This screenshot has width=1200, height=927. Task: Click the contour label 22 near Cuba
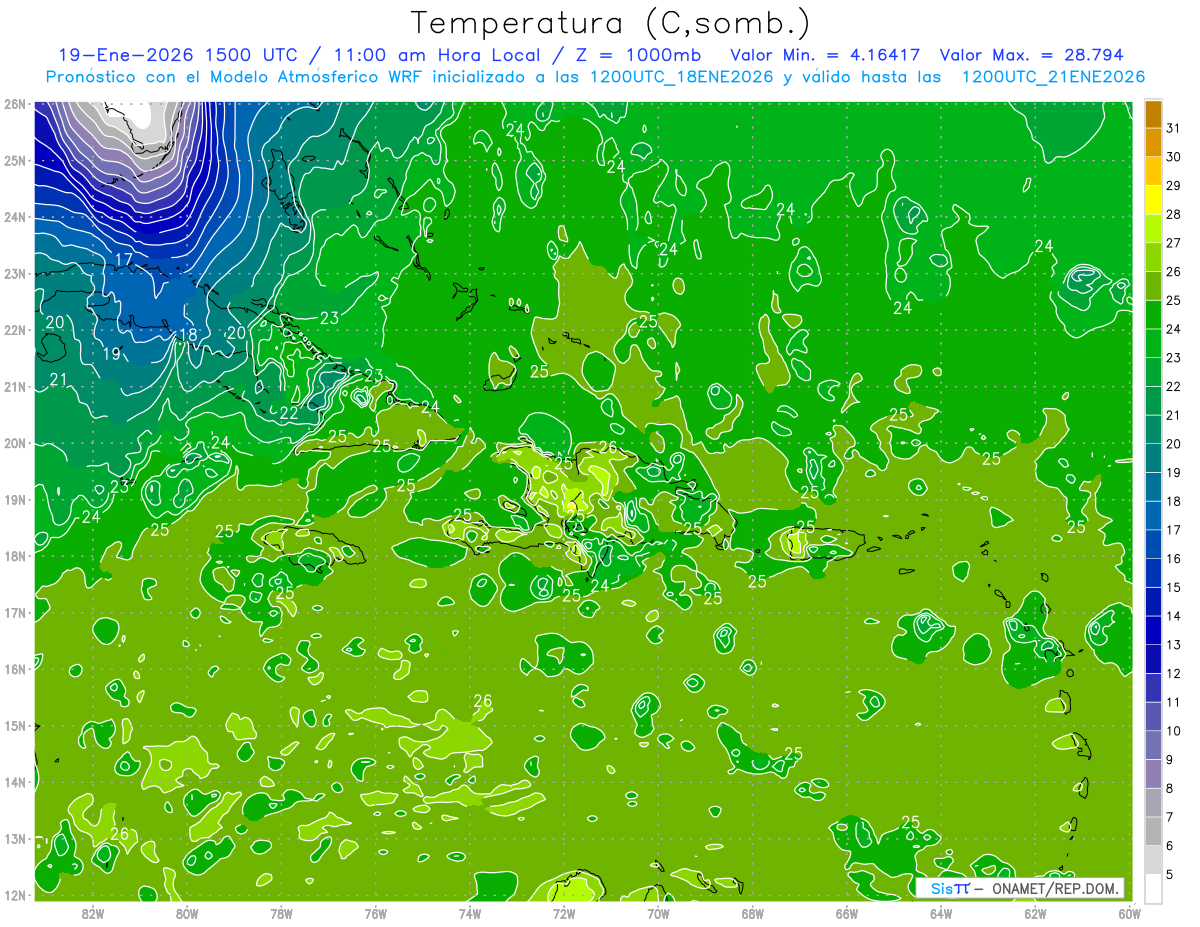coord(289,413)
